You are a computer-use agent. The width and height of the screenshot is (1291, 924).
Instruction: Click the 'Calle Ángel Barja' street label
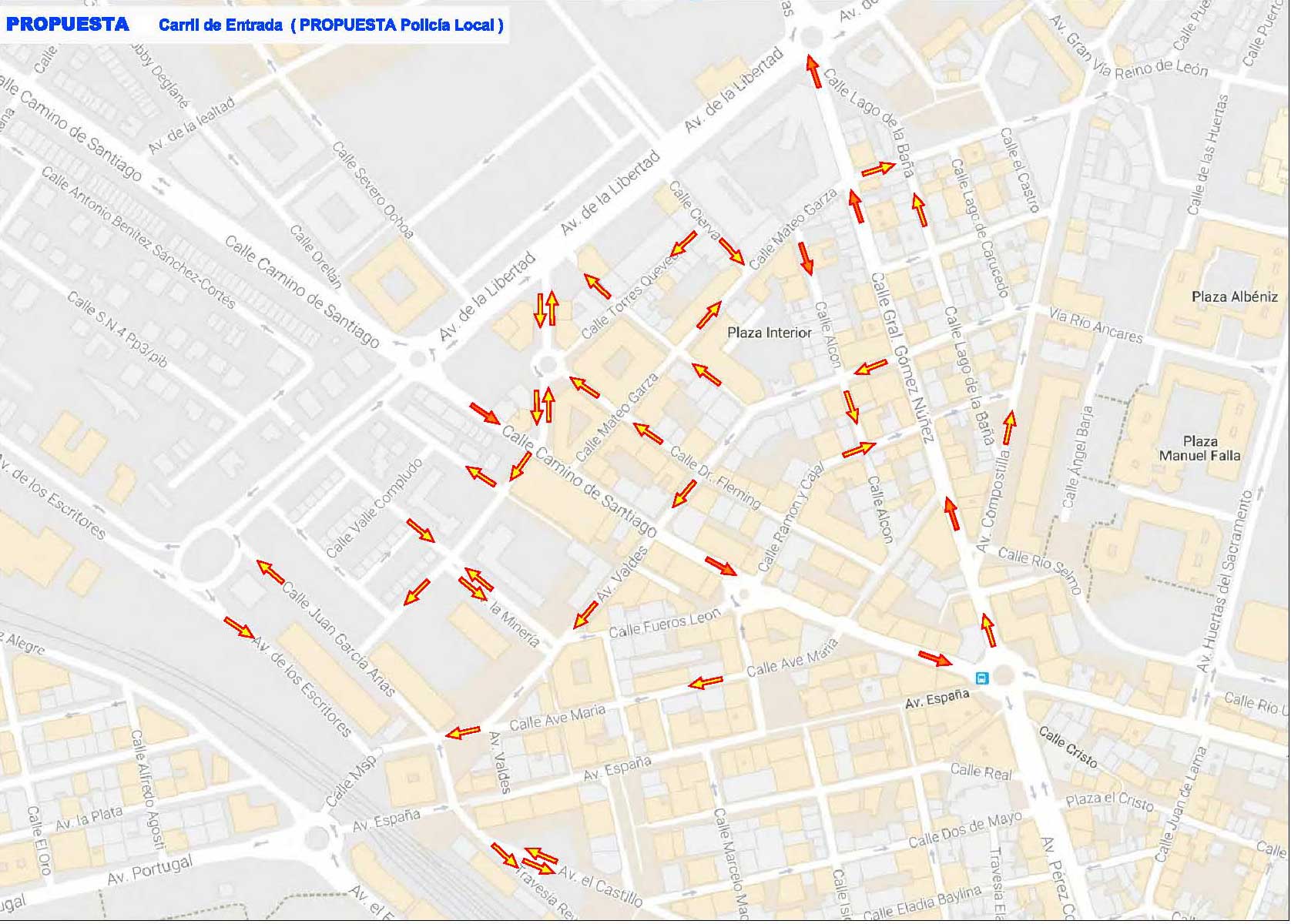[1078, 457]
